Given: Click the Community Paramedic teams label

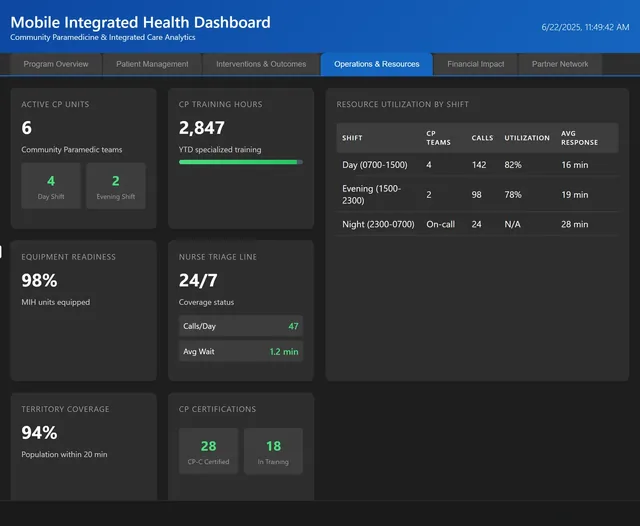Looking at the screenshot, I should click(x=71, y=149).
